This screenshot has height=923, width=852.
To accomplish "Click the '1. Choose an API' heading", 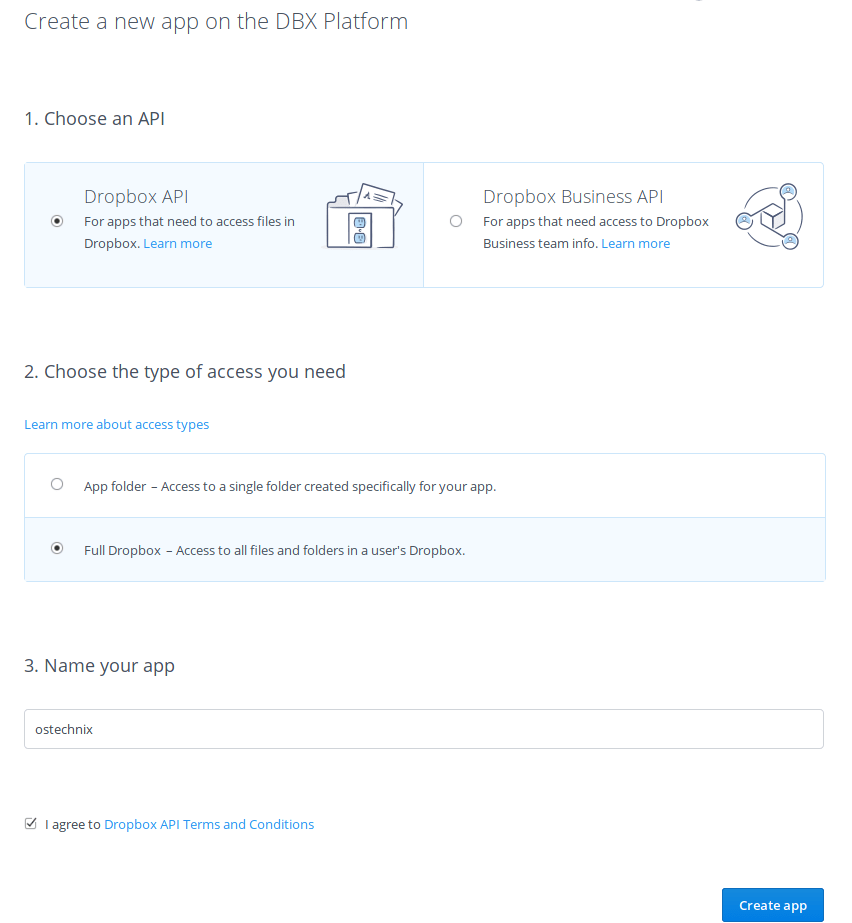I will pos(95,119).
